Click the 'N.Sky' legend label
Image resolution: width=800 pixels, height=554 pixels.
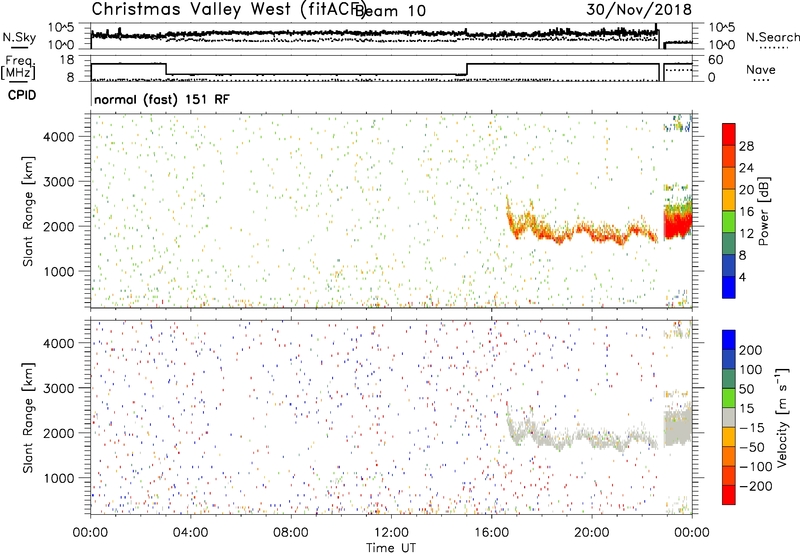(x=19, y=37)
